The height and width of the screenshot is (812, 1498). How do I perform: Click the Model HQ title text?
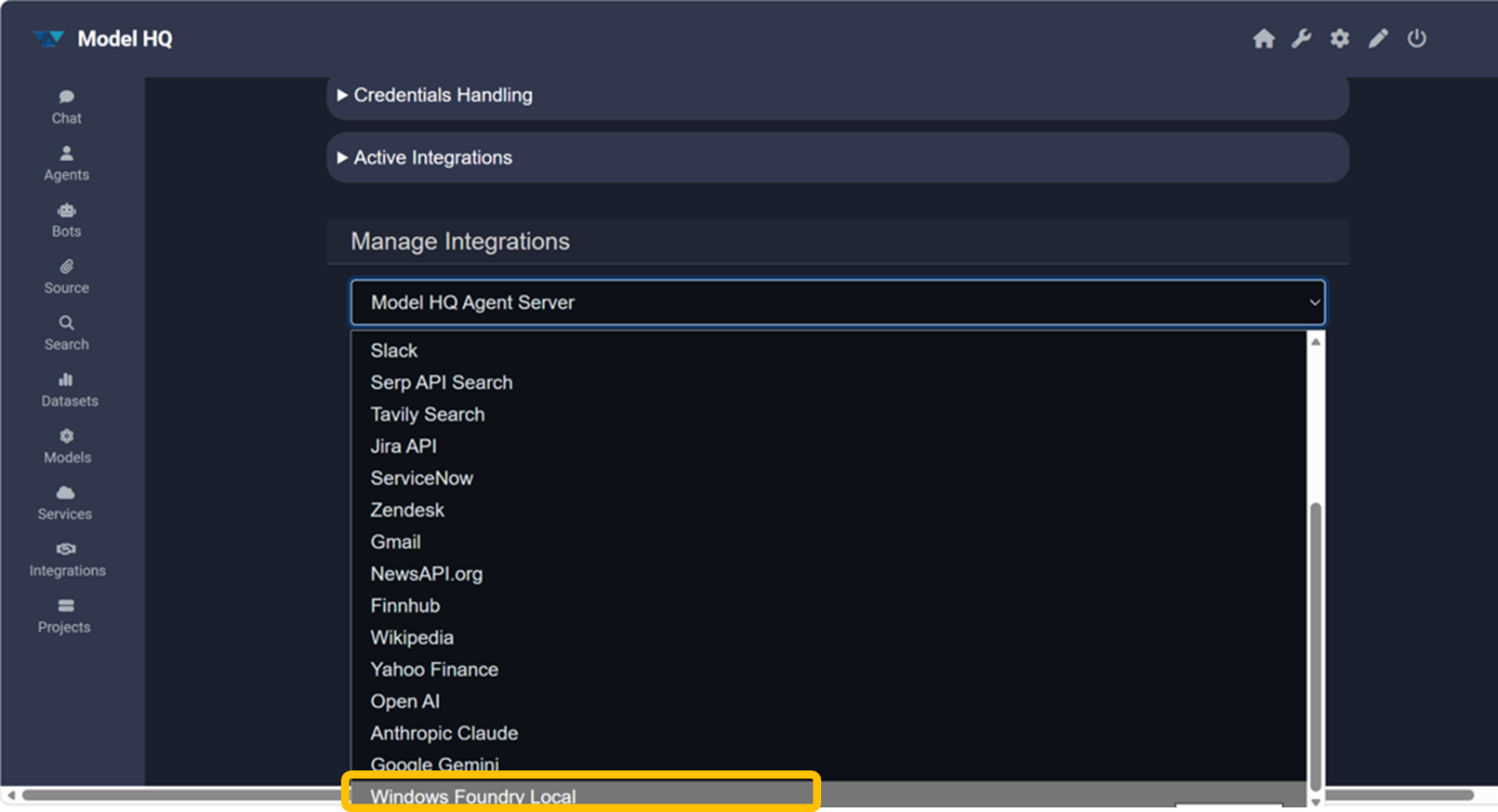pyautogui.click(x=125, y=39)
